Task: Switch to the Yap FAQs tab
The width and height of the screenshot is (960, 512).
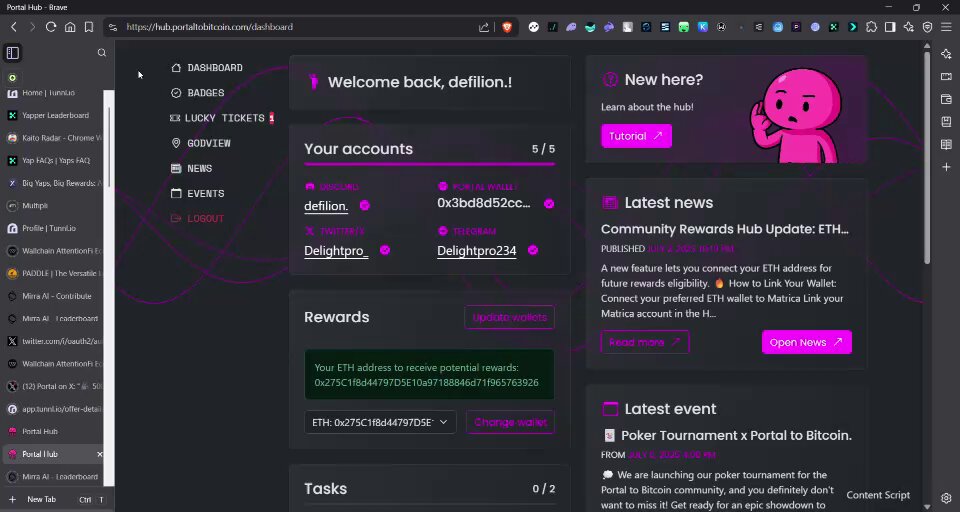Action: [53, 160]
